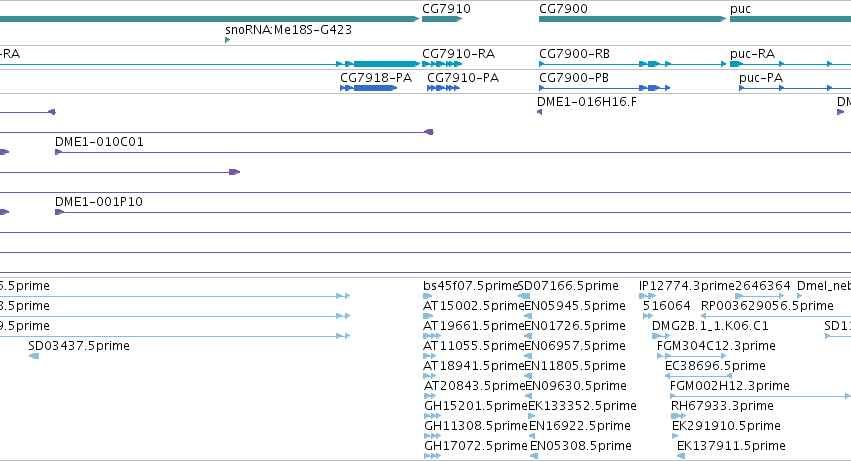851x461 pixels.
Task: Select the SD07166.5prime EST
Action: [x=568, y=286]
